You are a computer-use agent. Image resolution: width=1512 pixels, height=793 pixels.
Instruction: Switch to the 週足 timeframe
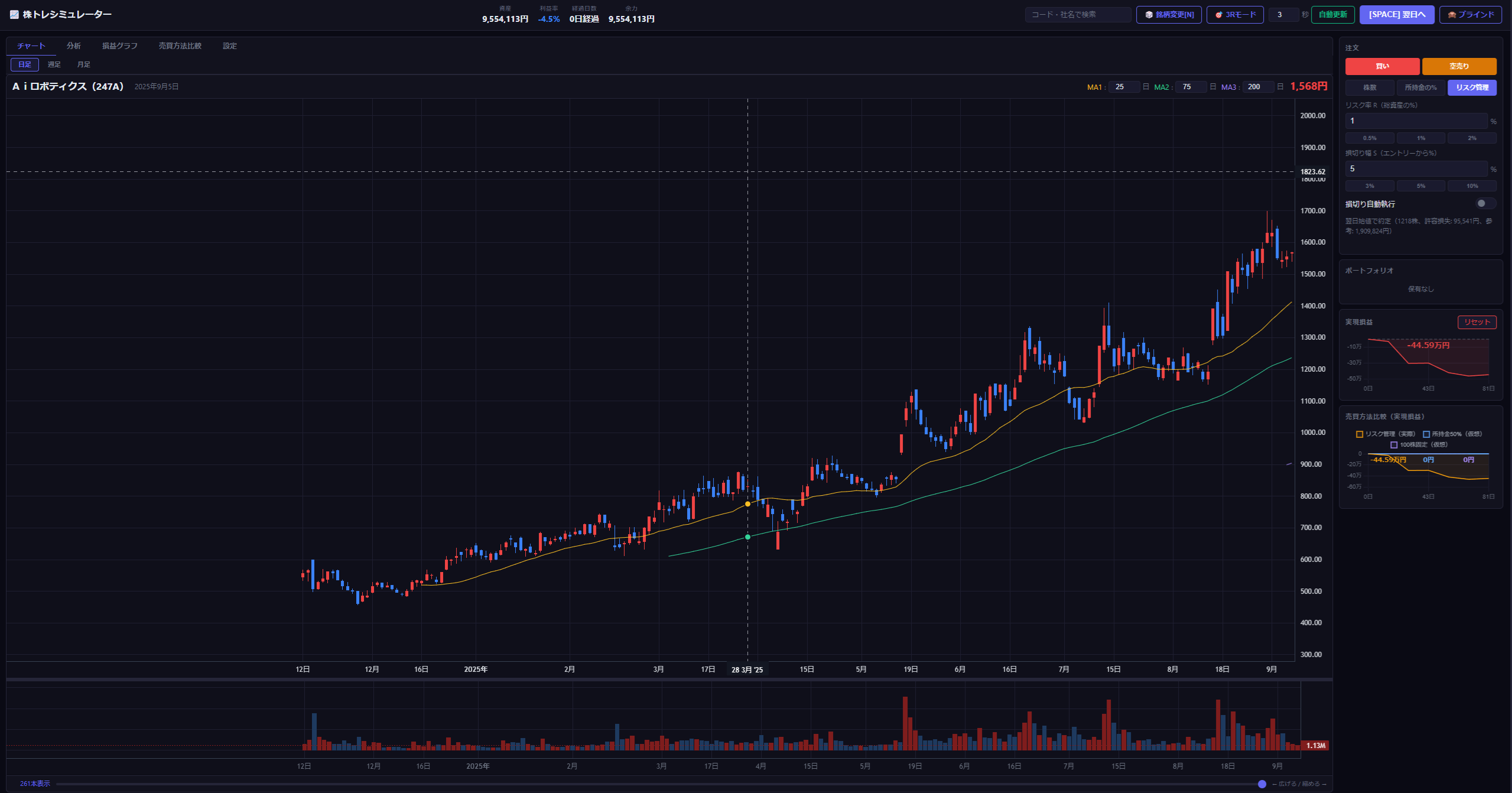(x=54, y=64)
